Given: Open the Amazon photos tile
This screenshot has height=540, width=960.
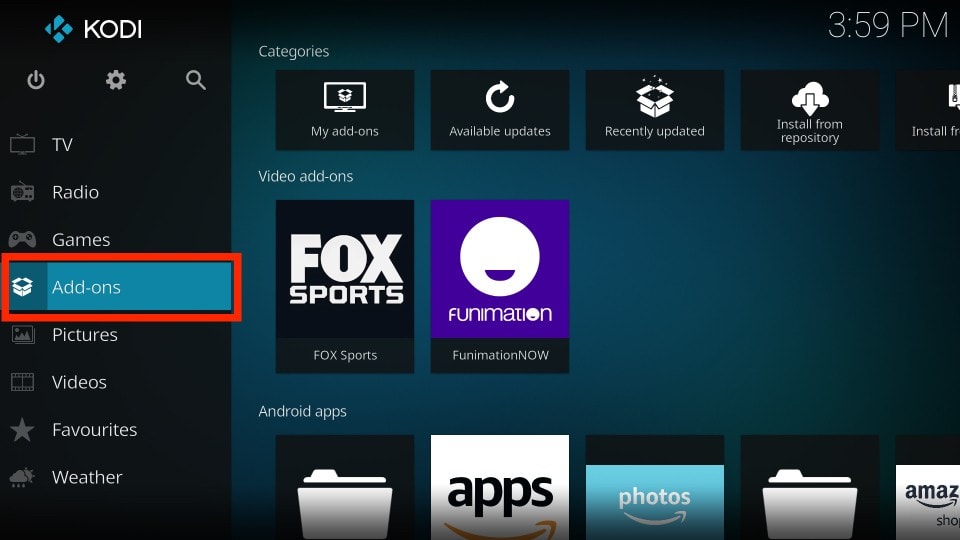Looking at the screenshot, I should 654,487.
